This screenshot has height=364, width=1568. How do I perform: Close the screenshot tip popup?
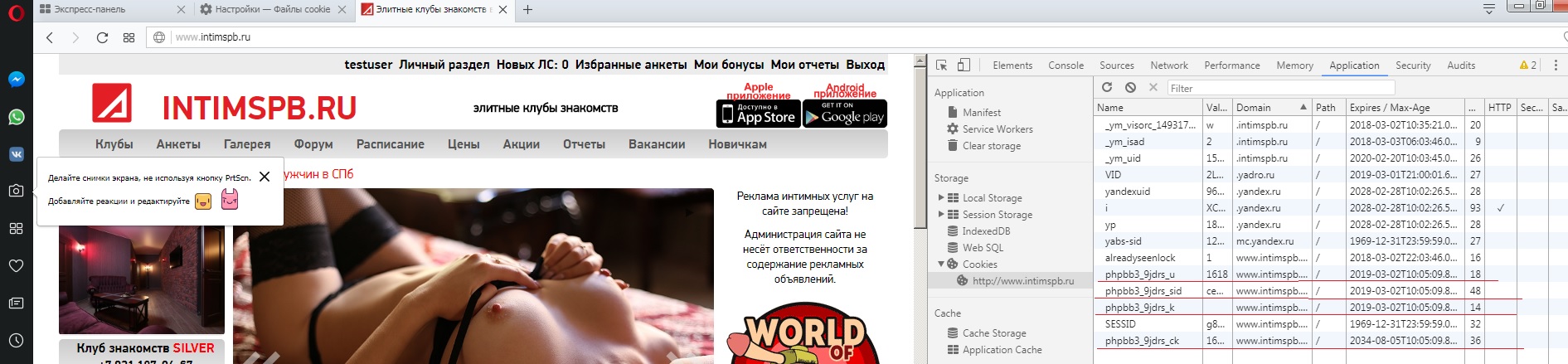(x=265, y=177)
